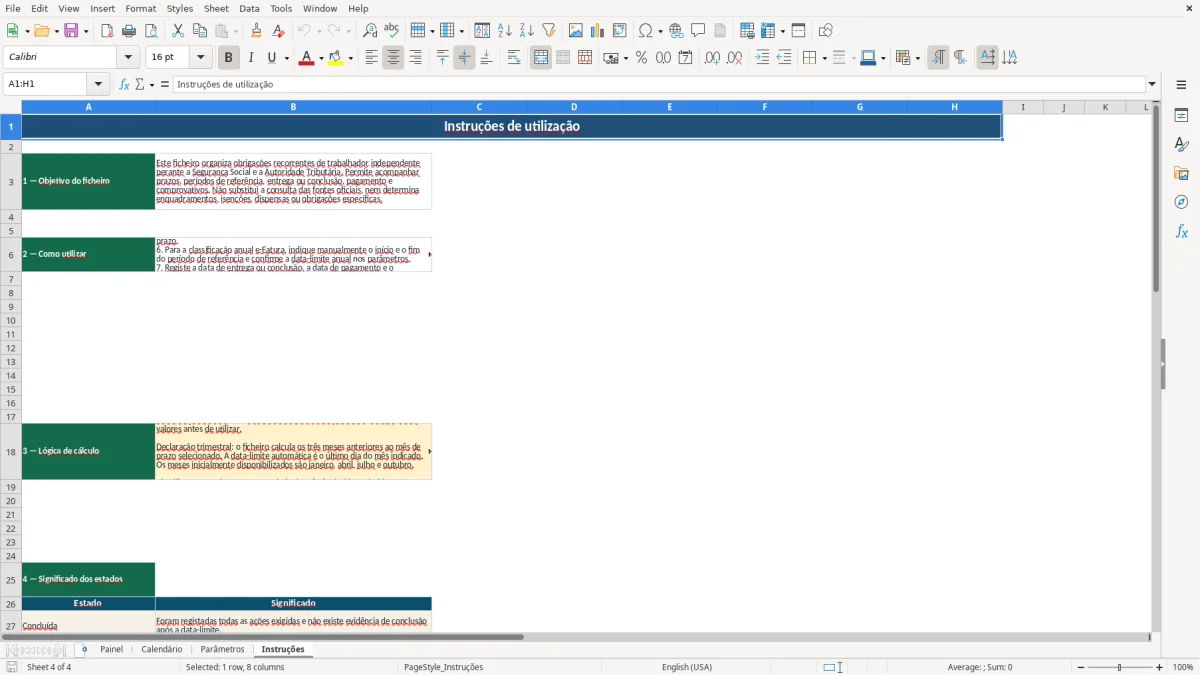The image size is (1200, 675).
Task: Open Find and Replace
Action: pyautogui.click(x=370, y=31)
